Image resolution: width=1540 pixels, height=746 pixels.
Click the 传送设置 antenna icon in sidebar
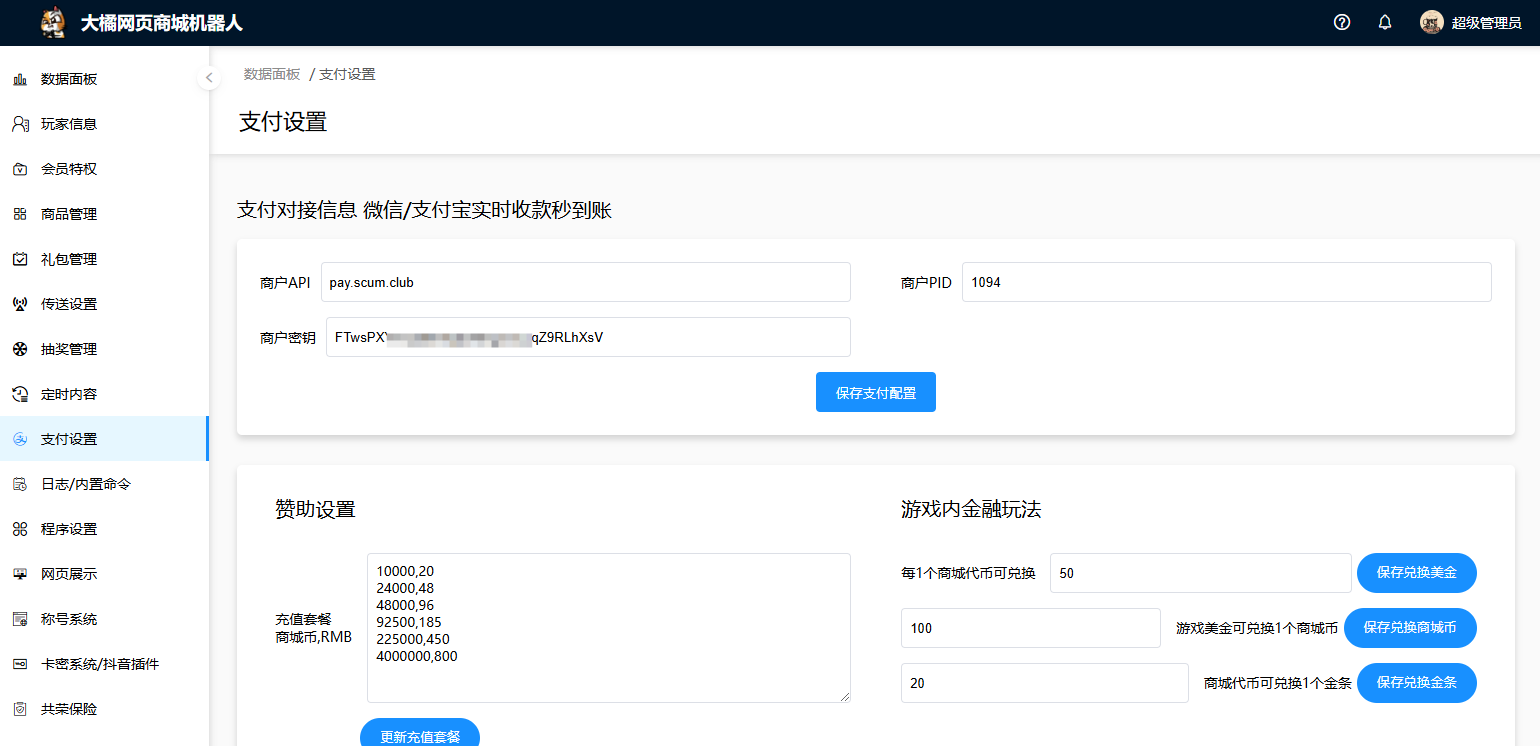coord(20,304)
